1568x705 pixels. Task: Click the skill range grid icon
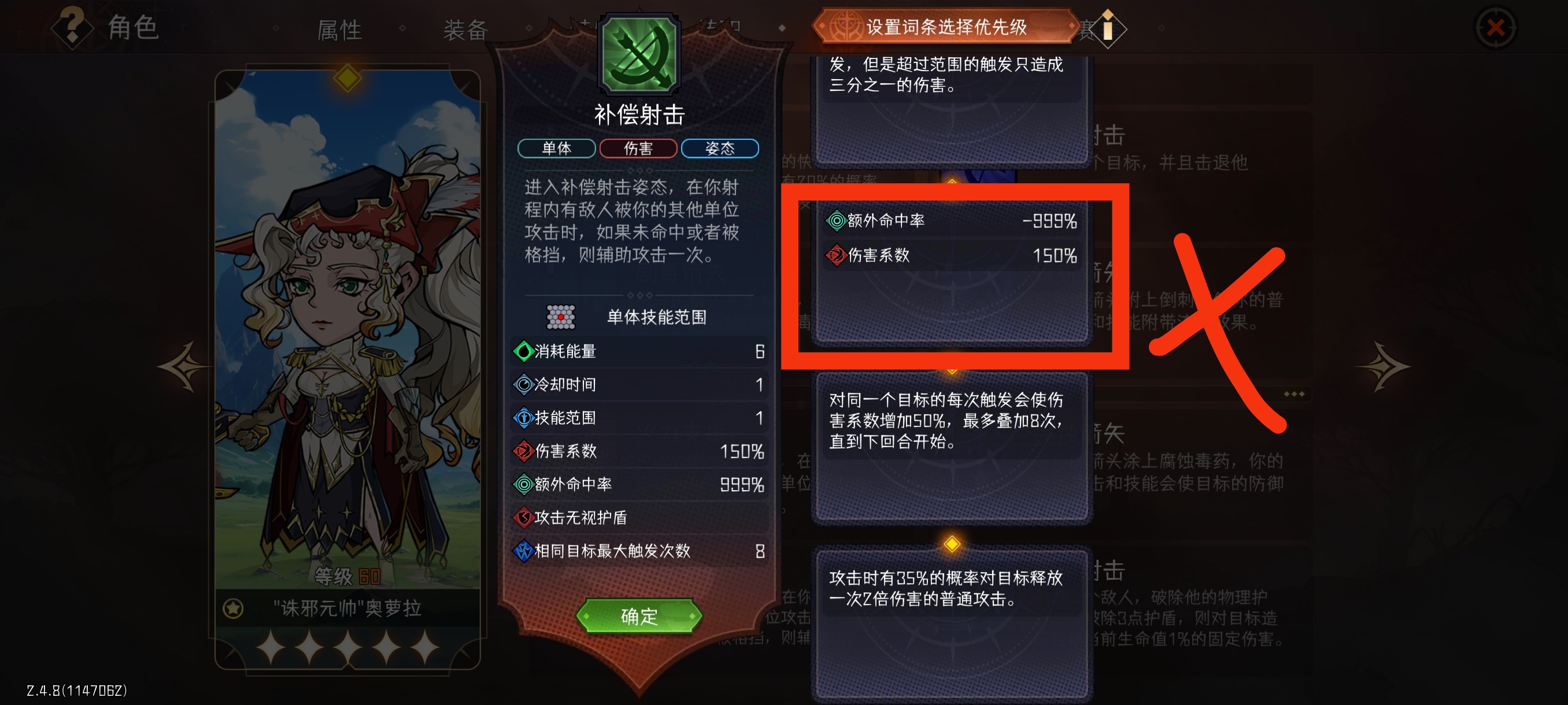[x=560, y=316]
